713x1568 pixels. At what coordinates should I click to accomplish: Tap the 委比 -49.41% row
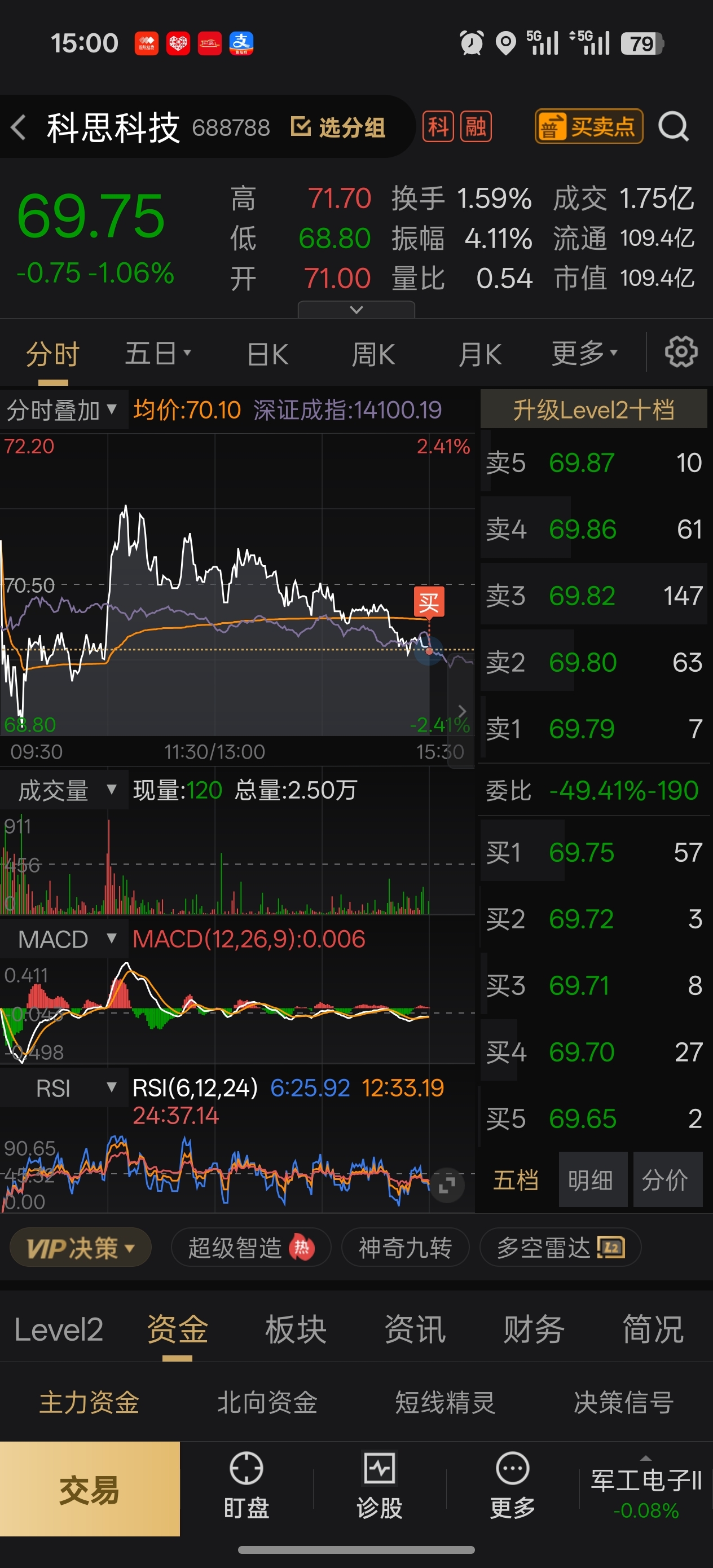(593, 791)
